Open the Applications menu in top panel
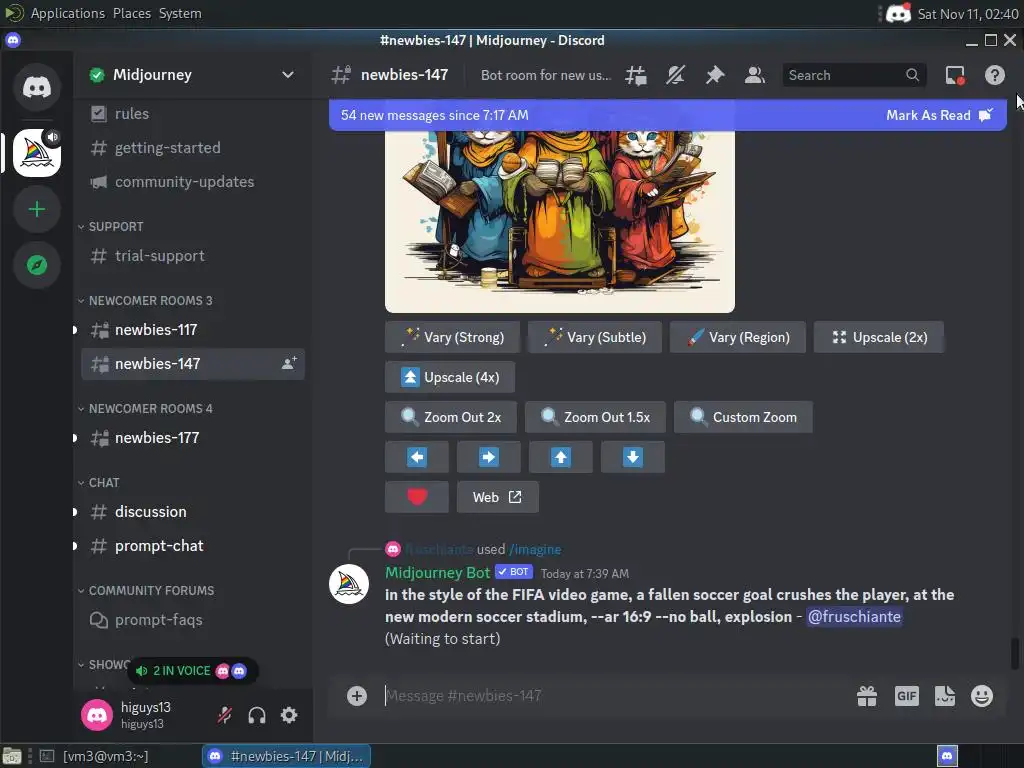 [x=67, y=13]
